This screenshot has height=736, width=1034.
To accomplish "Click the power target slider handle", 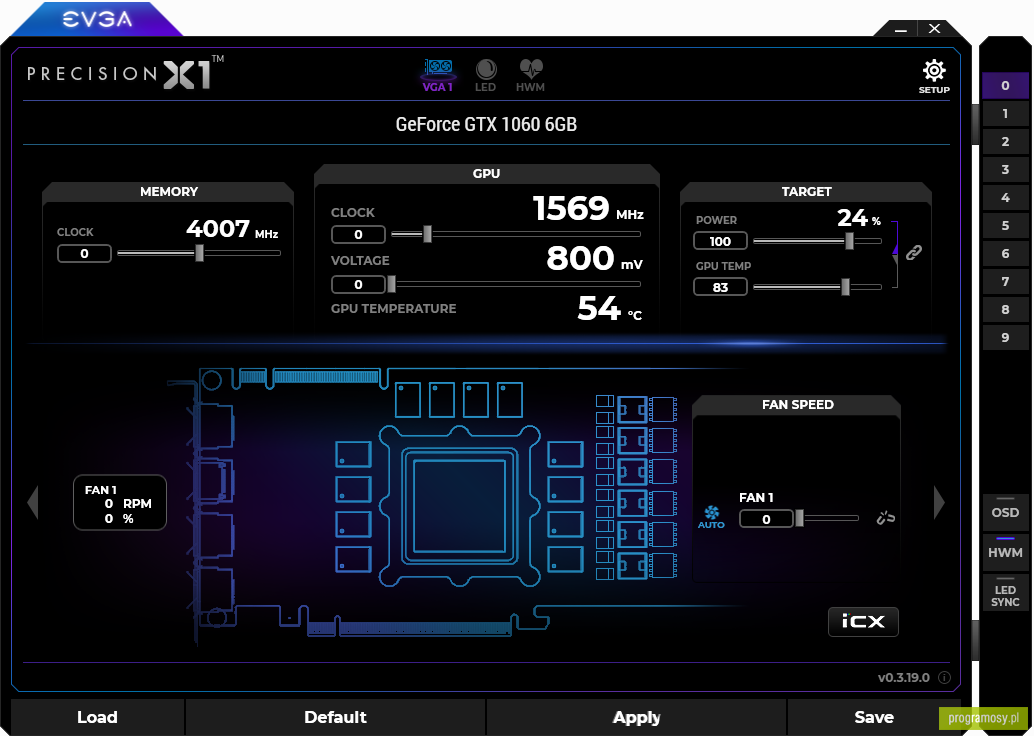I will pos(849,241).
